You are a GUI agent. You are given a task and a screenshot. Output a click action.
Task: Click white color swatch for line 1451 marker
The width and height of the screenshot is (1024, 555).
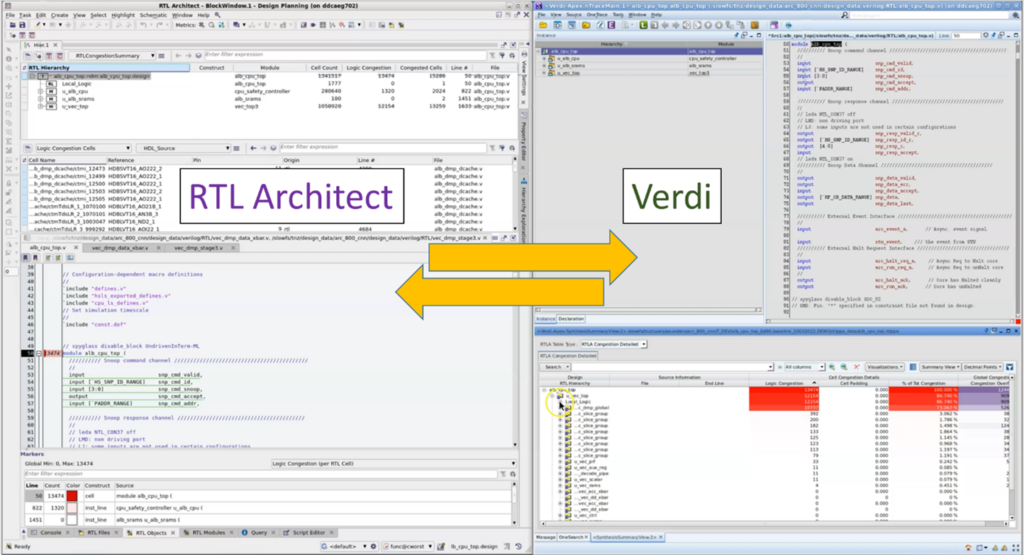tap(72, 520)
